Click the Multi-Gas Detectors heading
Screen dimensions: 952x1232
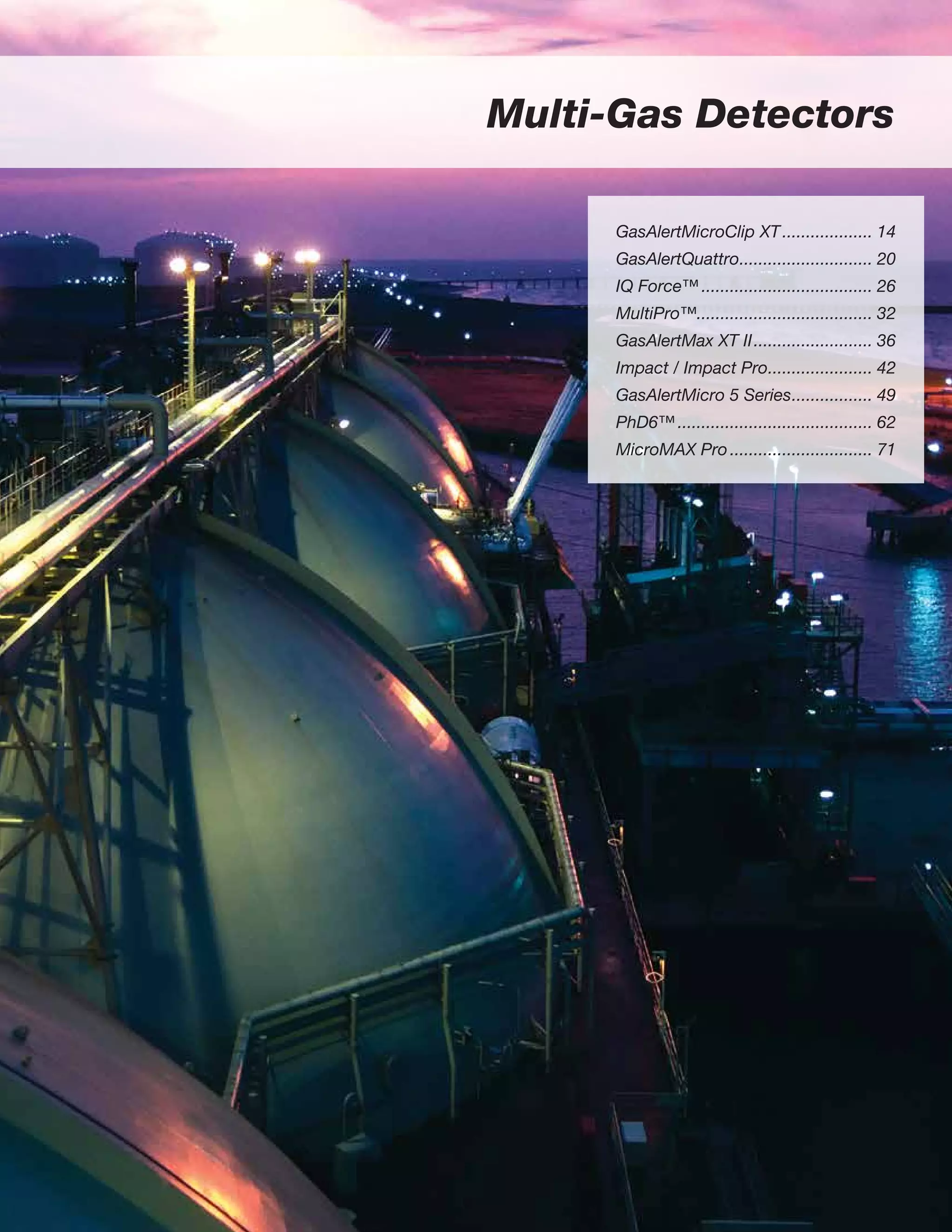click(x=689, y=113)
